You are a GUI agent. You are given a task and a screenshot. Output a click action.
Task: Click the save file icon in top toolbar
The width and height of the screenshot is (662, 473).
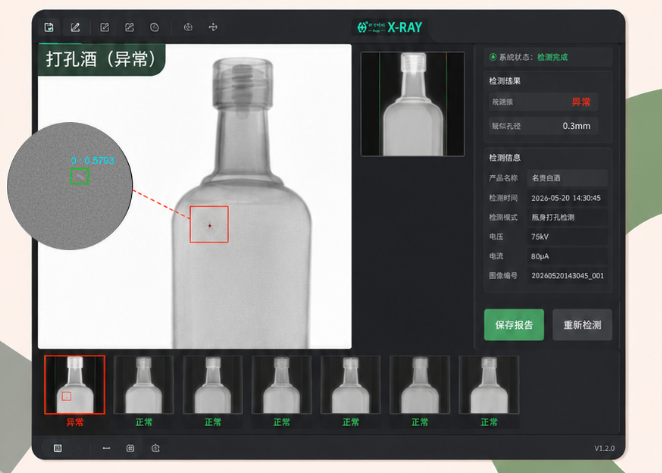coord(49,27)
